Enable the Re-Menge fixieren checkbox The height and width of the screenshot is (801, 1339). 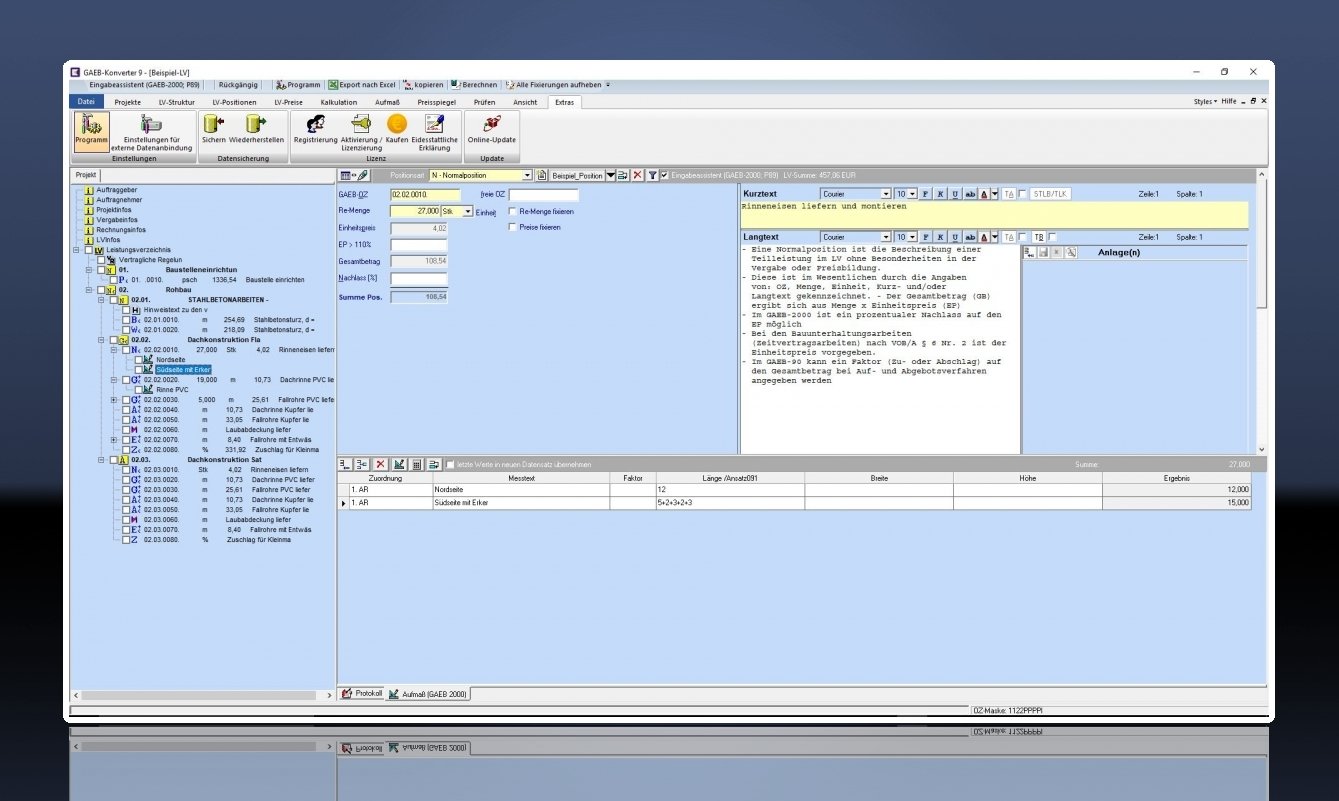tap(513, 212)
